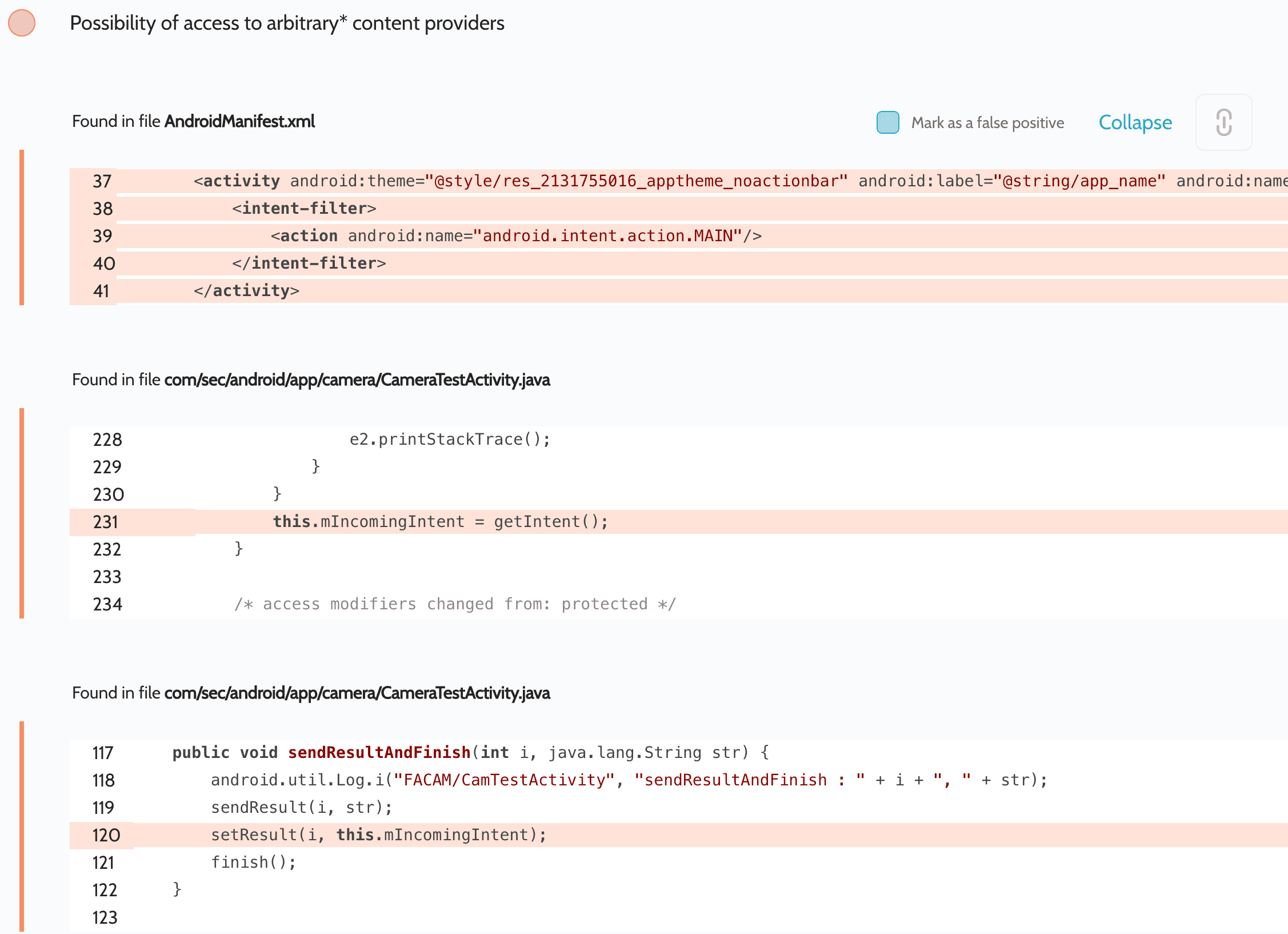Click e2.printStackTrace code line
The height and width of the screenshot is (934, 1288).
[x=450, y=439]
